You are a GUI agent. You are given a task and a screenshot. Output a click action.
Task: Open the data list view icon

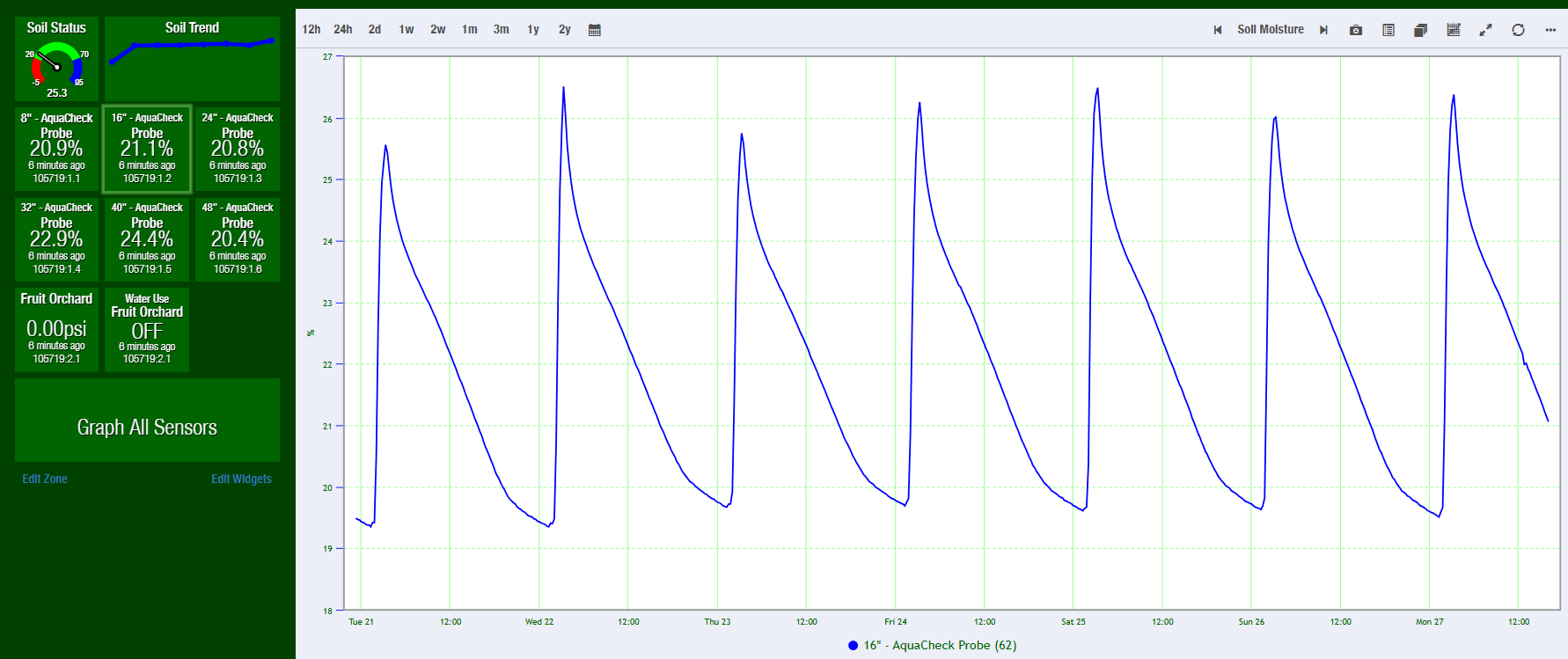(x=1388, y=30)
